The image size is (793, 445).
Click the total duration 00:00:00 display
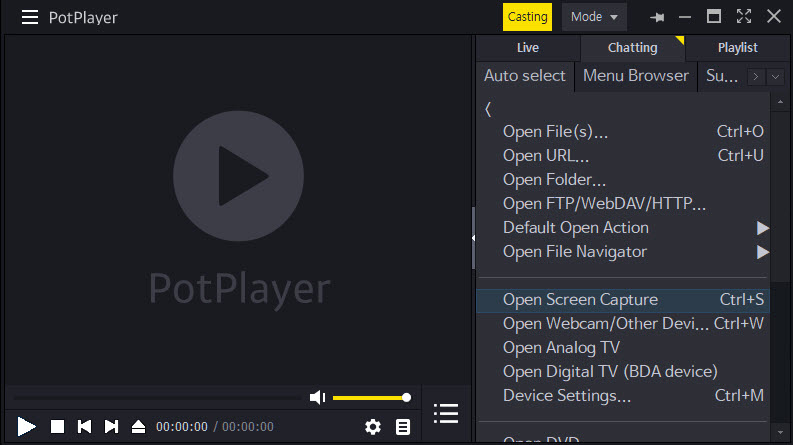pos(248,427)
